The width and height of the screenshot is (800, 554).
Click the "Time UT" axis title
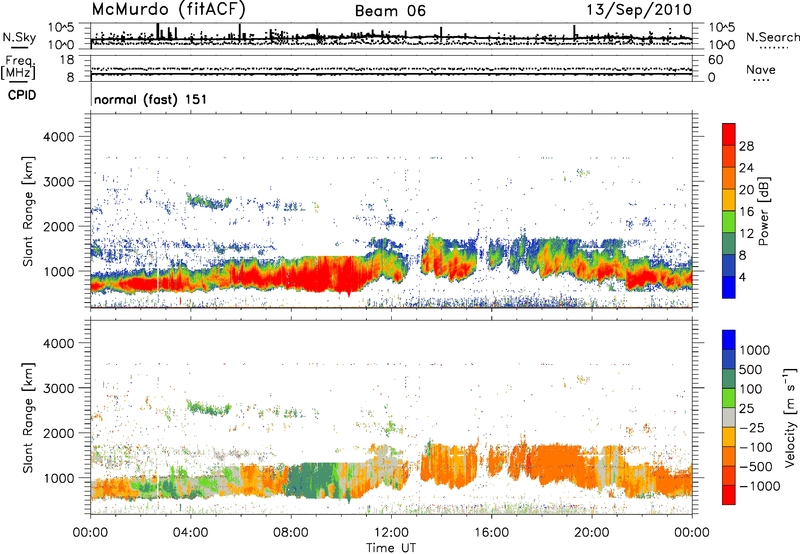[391, 548]
